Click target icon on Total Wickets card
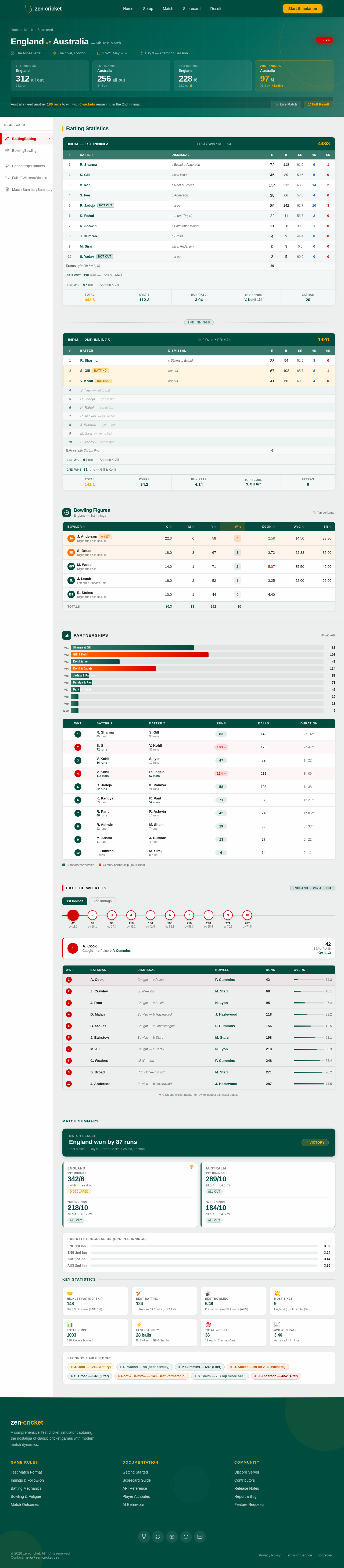 [x=208, y=1324]
